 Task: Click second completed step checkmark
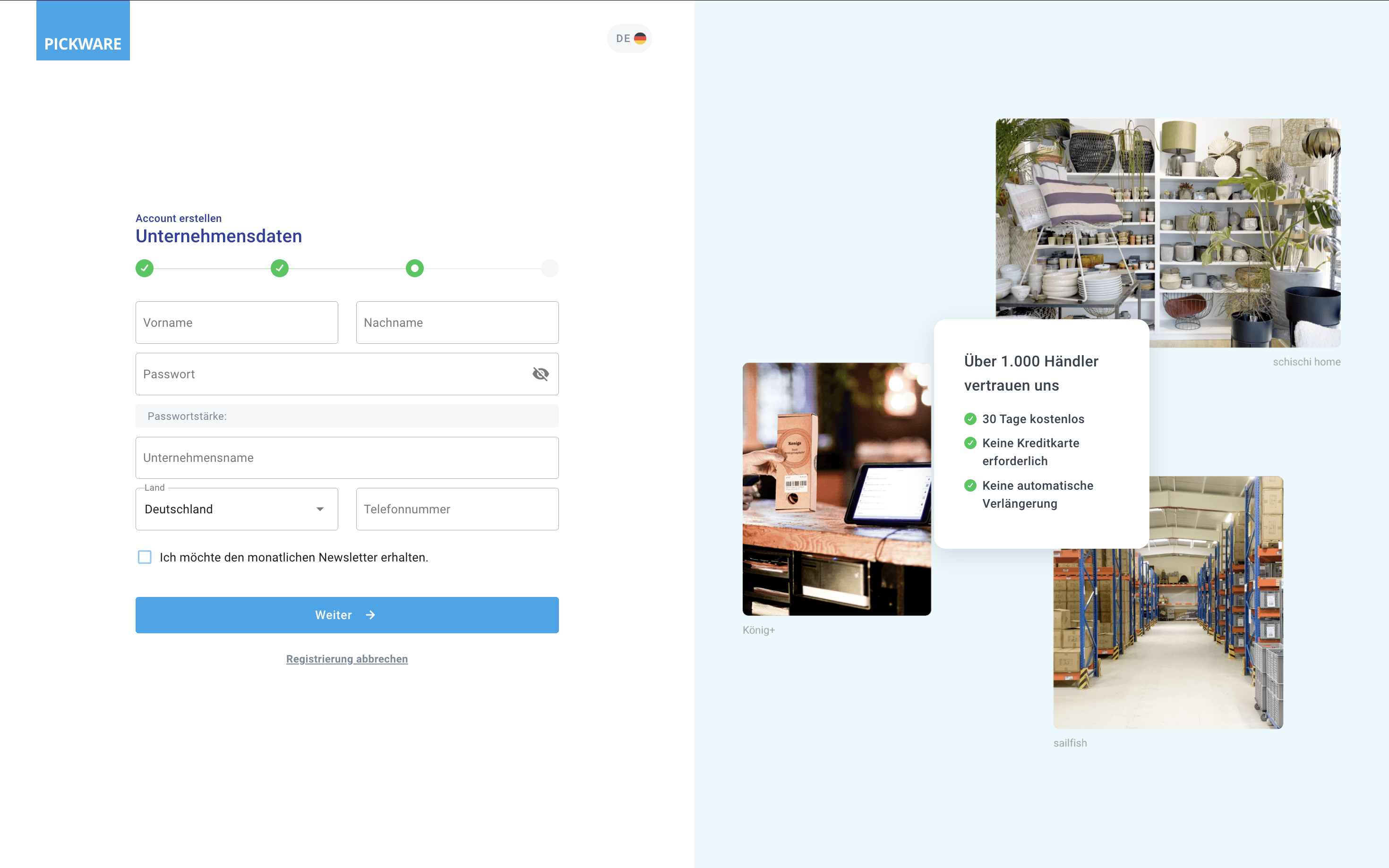(280, 268)
